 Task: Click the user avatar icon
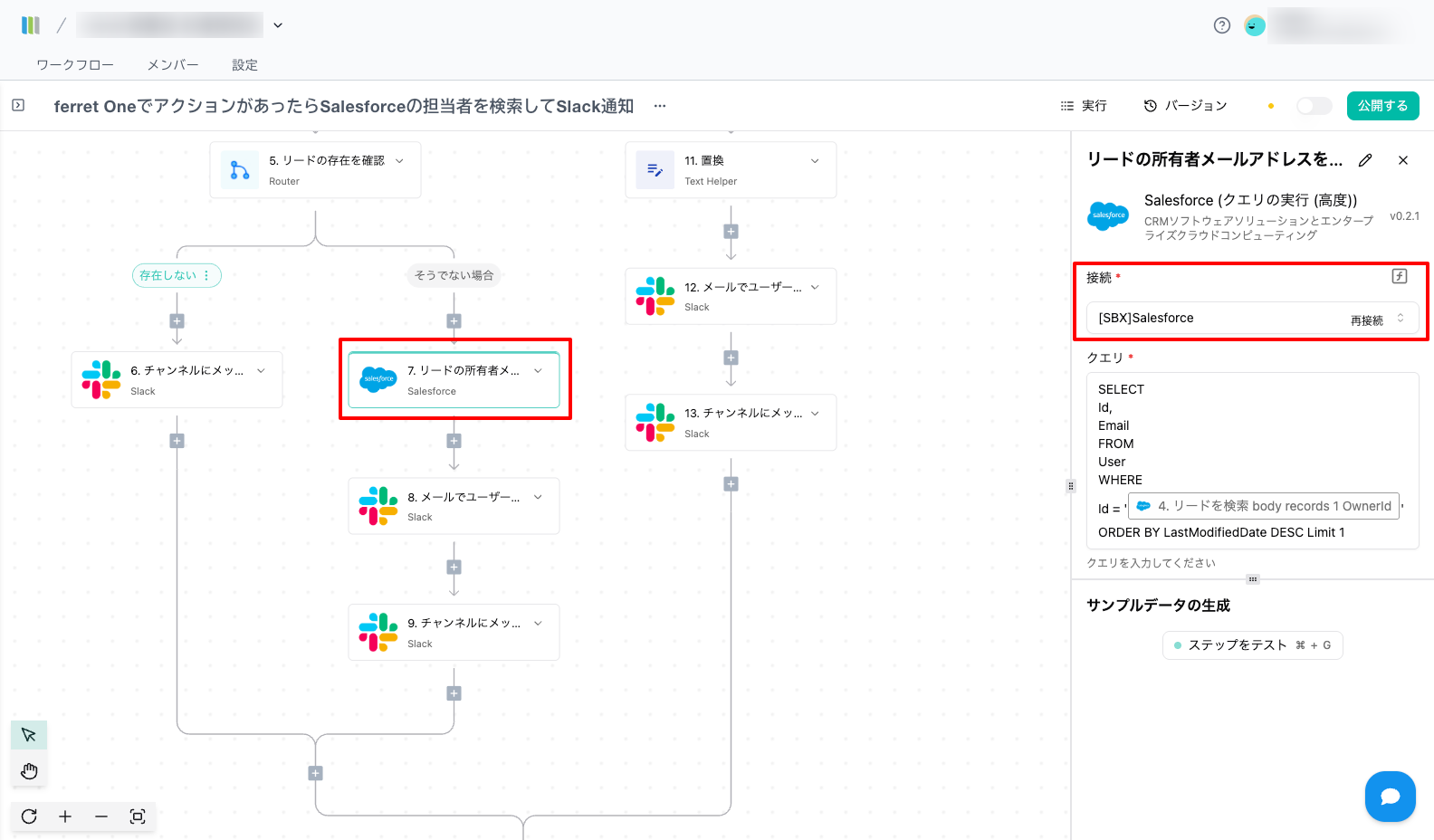1255,25
